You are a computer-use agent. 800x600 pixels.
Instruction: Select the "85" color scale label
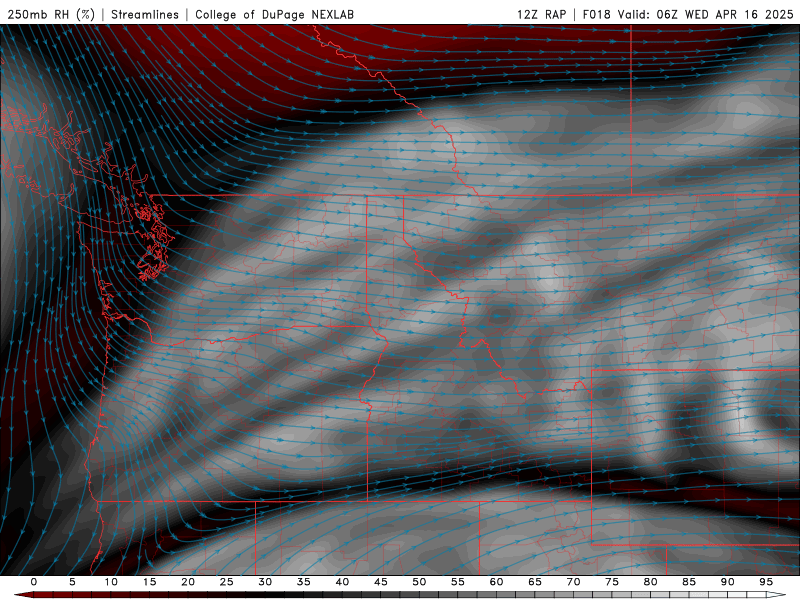(689, 582)
